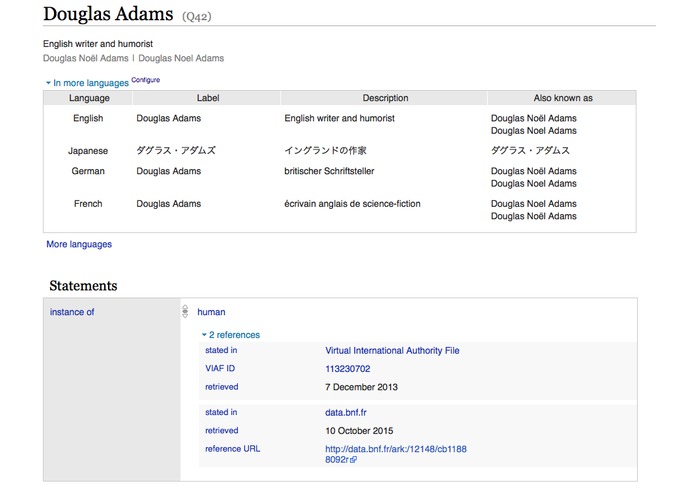
Task: Click the Douglas Adams label in French row
Action: click(168, 204)
